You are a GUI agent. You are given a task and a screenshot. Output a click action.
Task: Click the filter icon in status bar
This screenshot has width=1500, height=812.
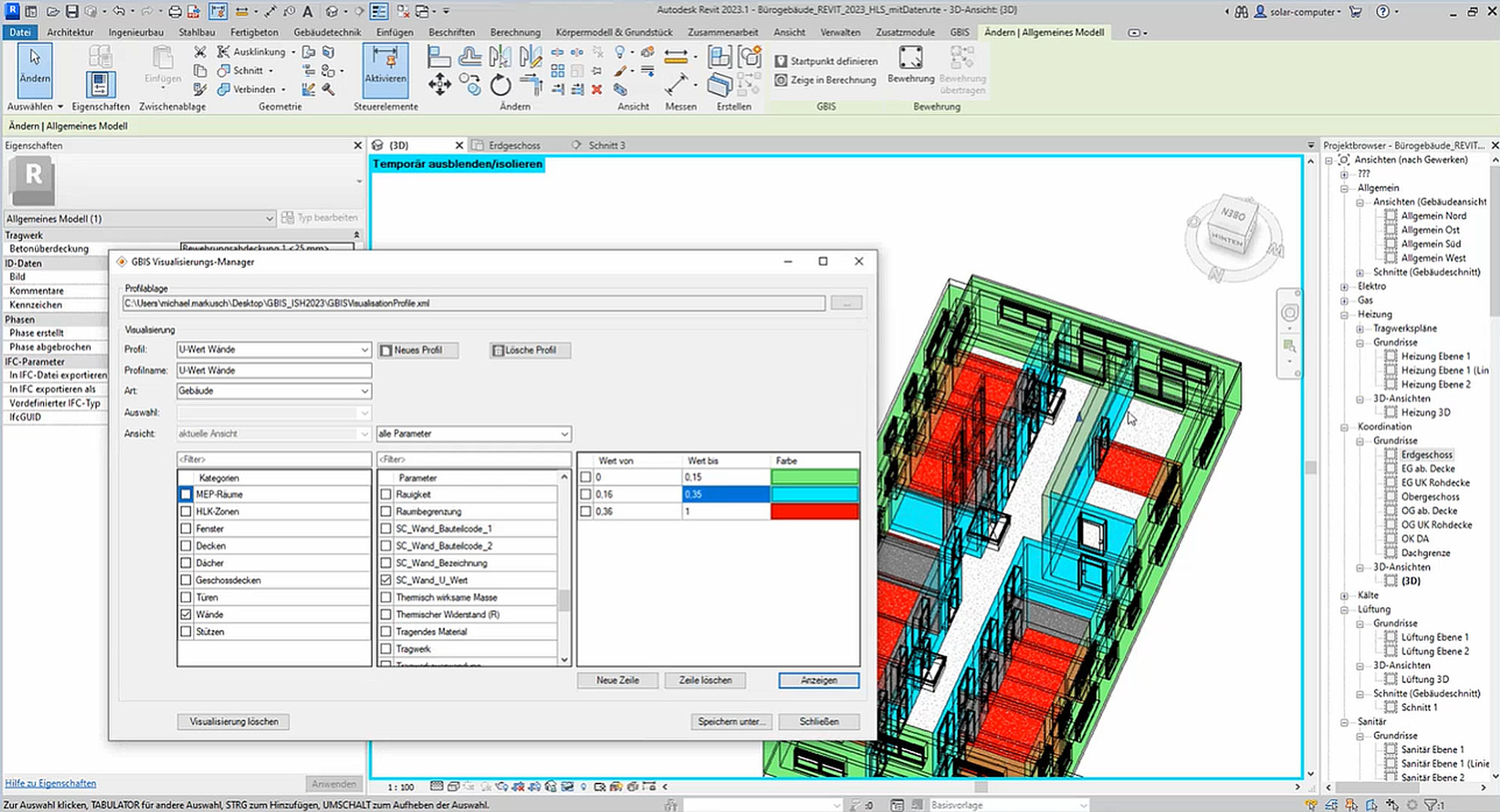point(1431,804)
